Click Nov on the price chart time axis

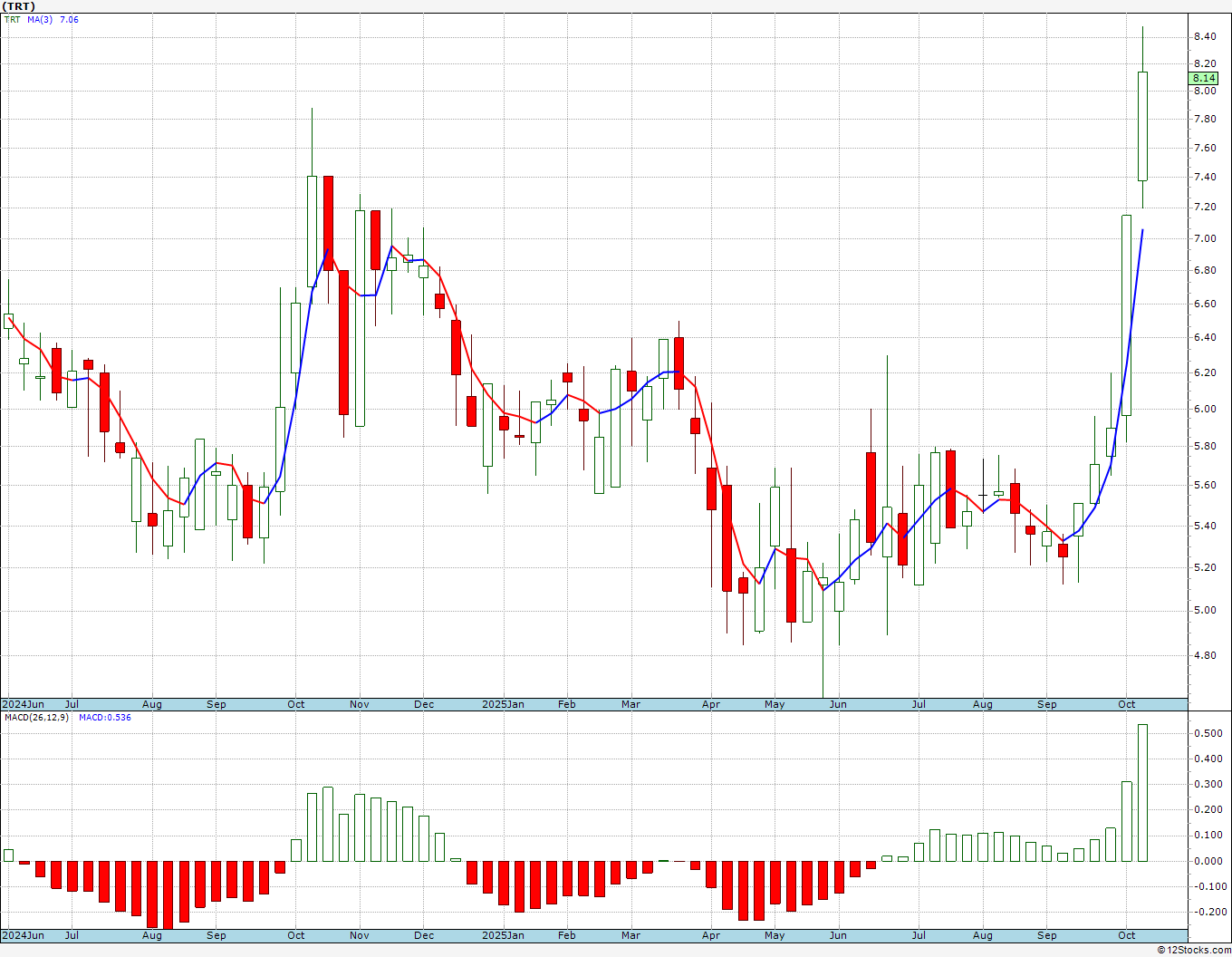[359, 704]
